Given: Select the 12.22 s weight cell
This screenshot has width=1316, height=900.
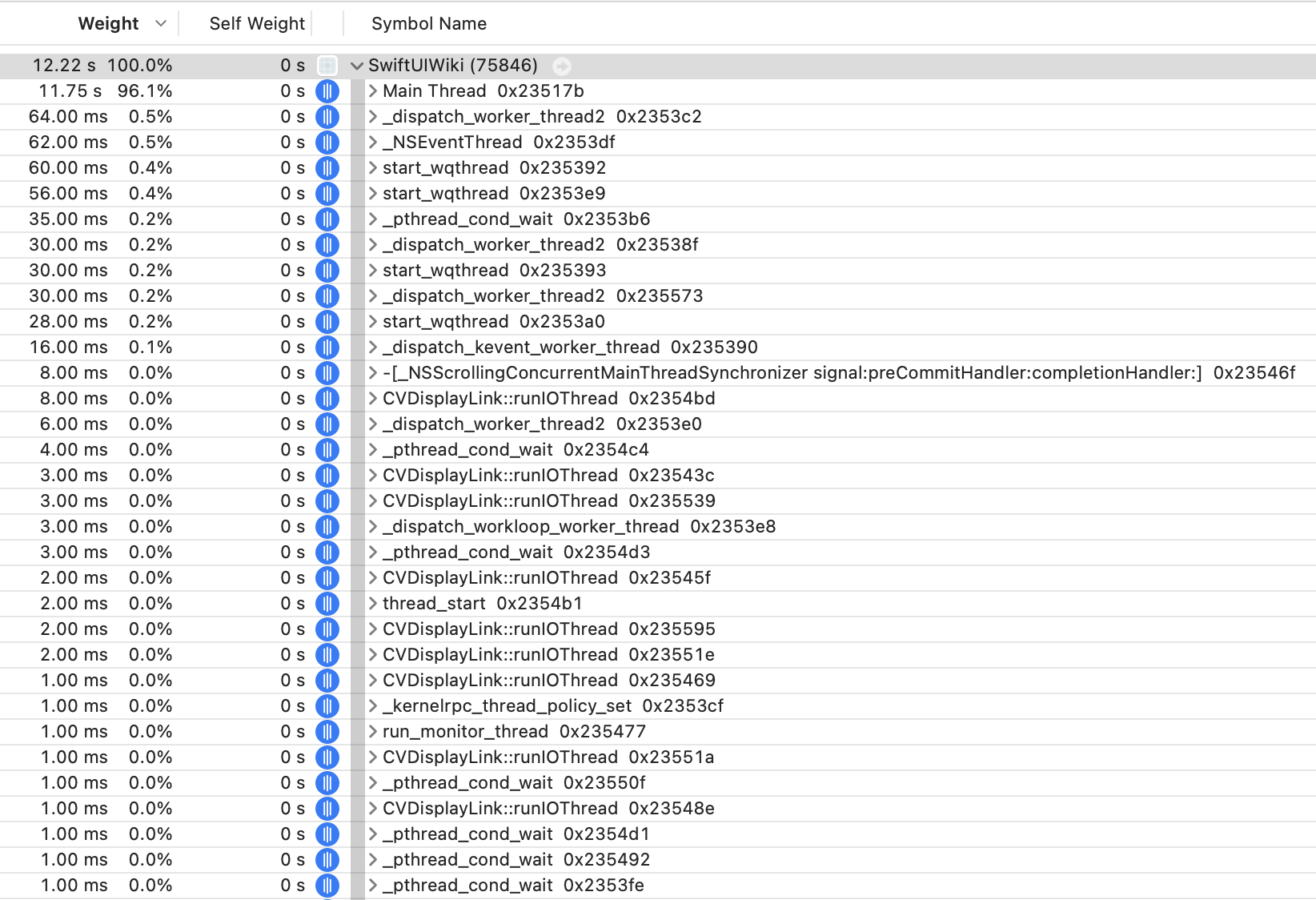Looking at the screenshot, I should point(64,66).
